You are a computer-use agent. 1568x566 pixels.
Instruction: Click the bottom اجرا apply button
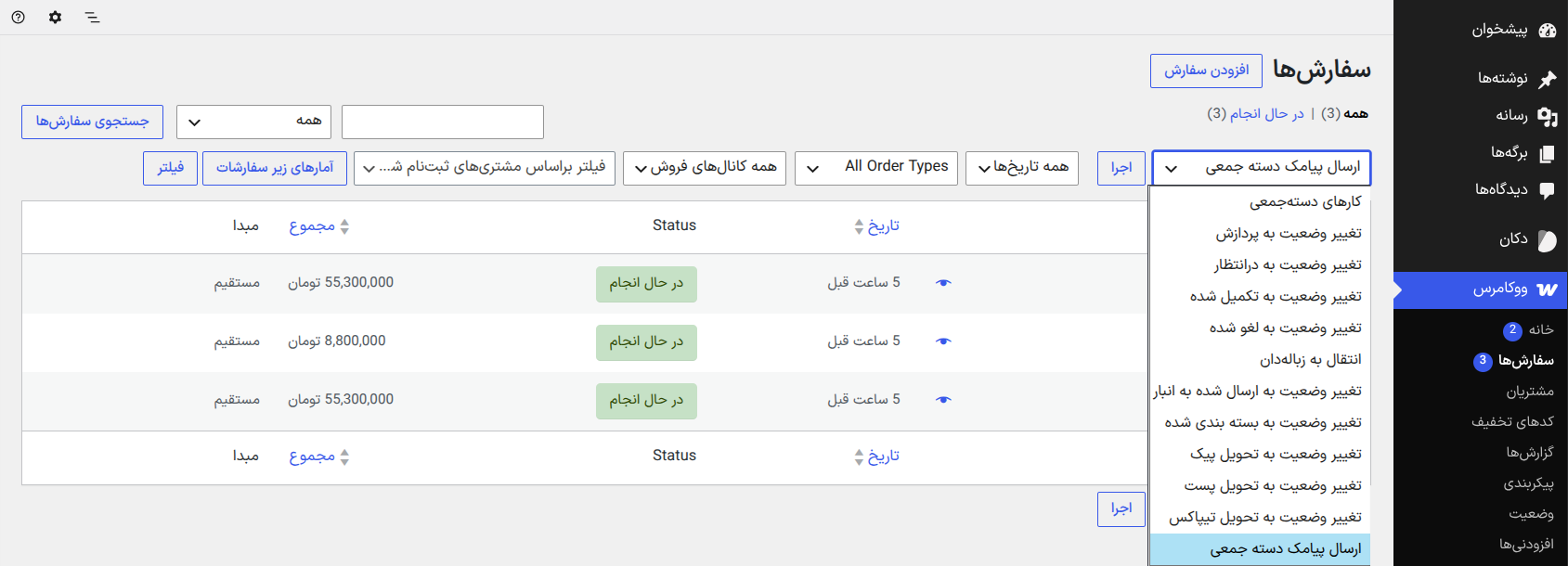coord(1121,508)
